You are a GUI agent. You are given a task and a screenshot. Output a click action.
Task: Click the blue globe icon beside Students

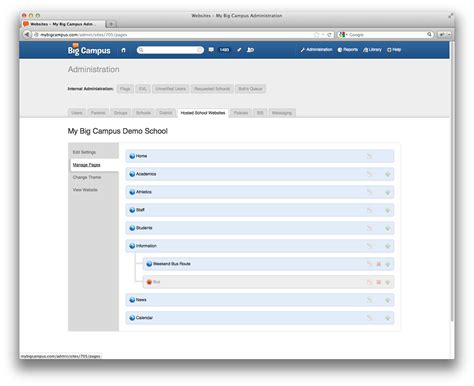coord(132,228)
